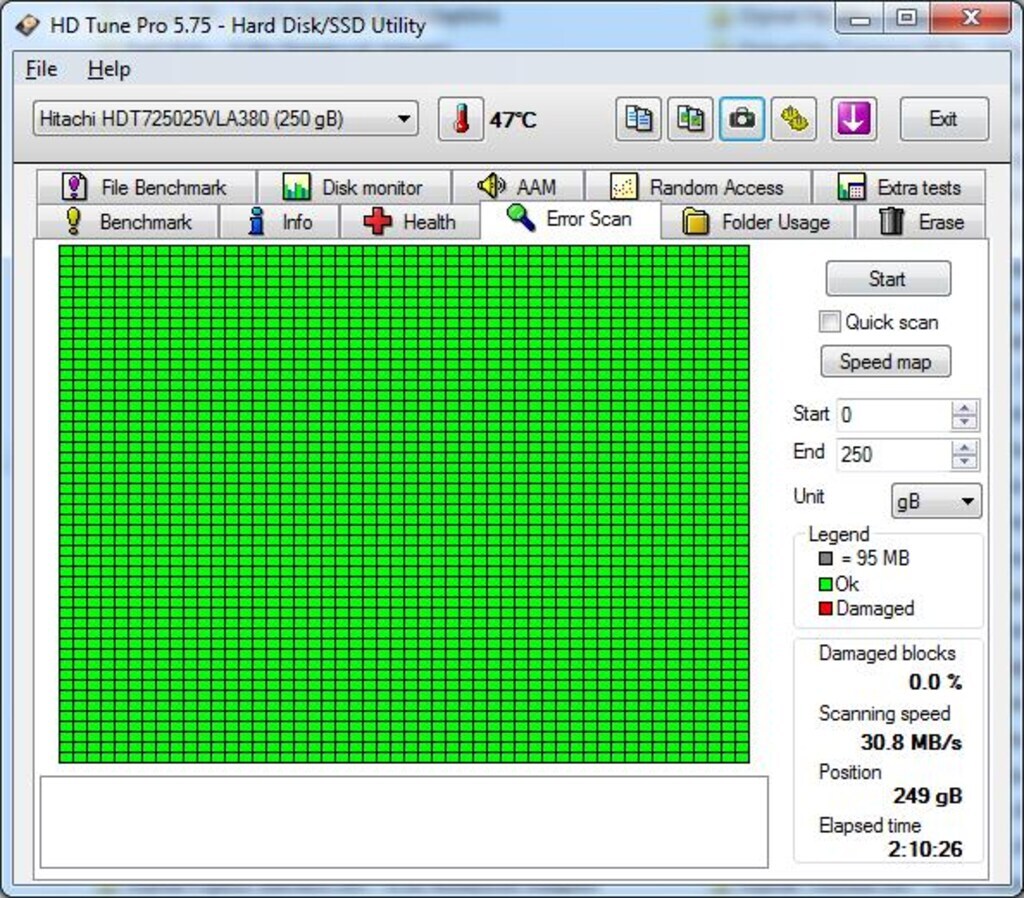The width and height of the screenshot is (1024, 898).
Task: Click the empty error log box
Action: tap(404, 822)
